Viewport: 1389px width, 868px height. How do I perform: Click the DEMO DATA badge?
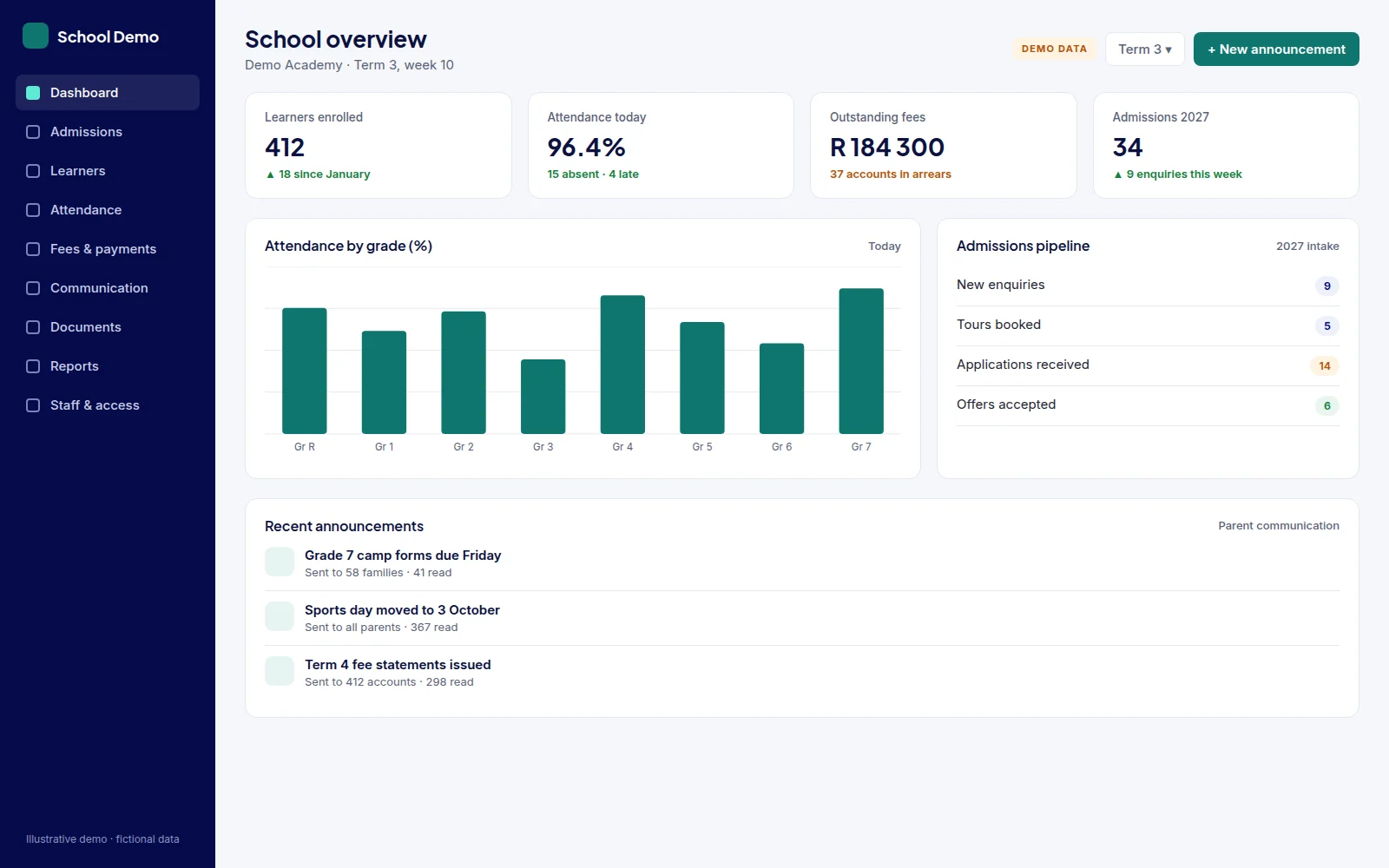[1054, 49]
